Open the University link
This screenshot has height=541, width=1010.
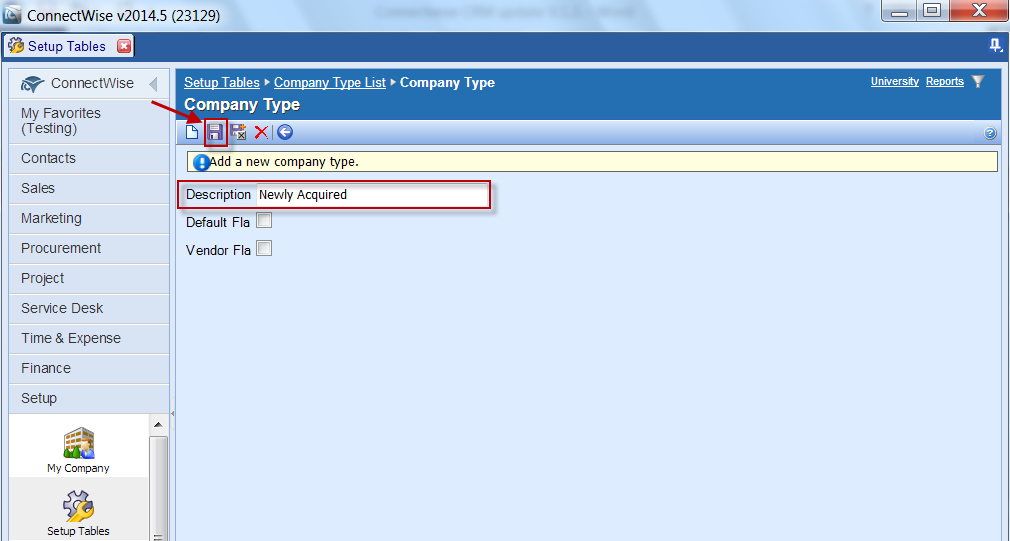[895, 81]
